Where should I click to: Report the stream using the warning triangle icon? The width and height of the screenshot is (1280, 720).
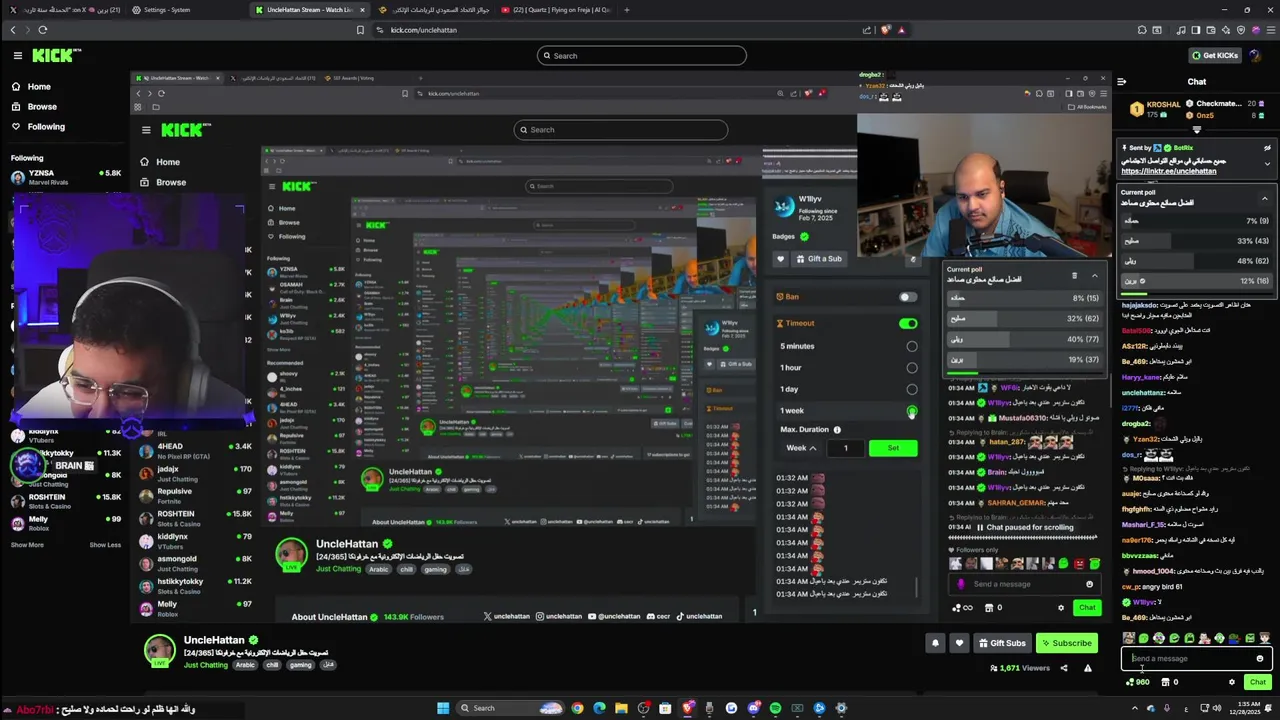click(1087, 668)
